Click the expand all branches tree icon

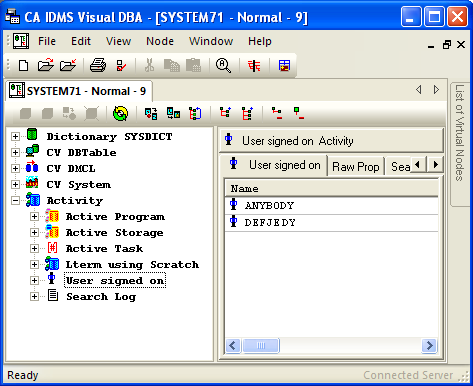247,113
